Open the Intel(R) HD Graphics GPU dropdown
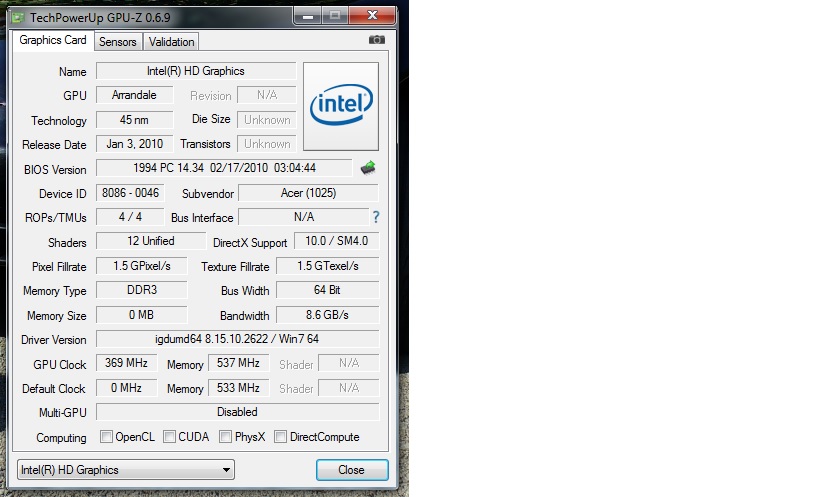This screenshot has height=497, width=819. (x=126, y=470)
